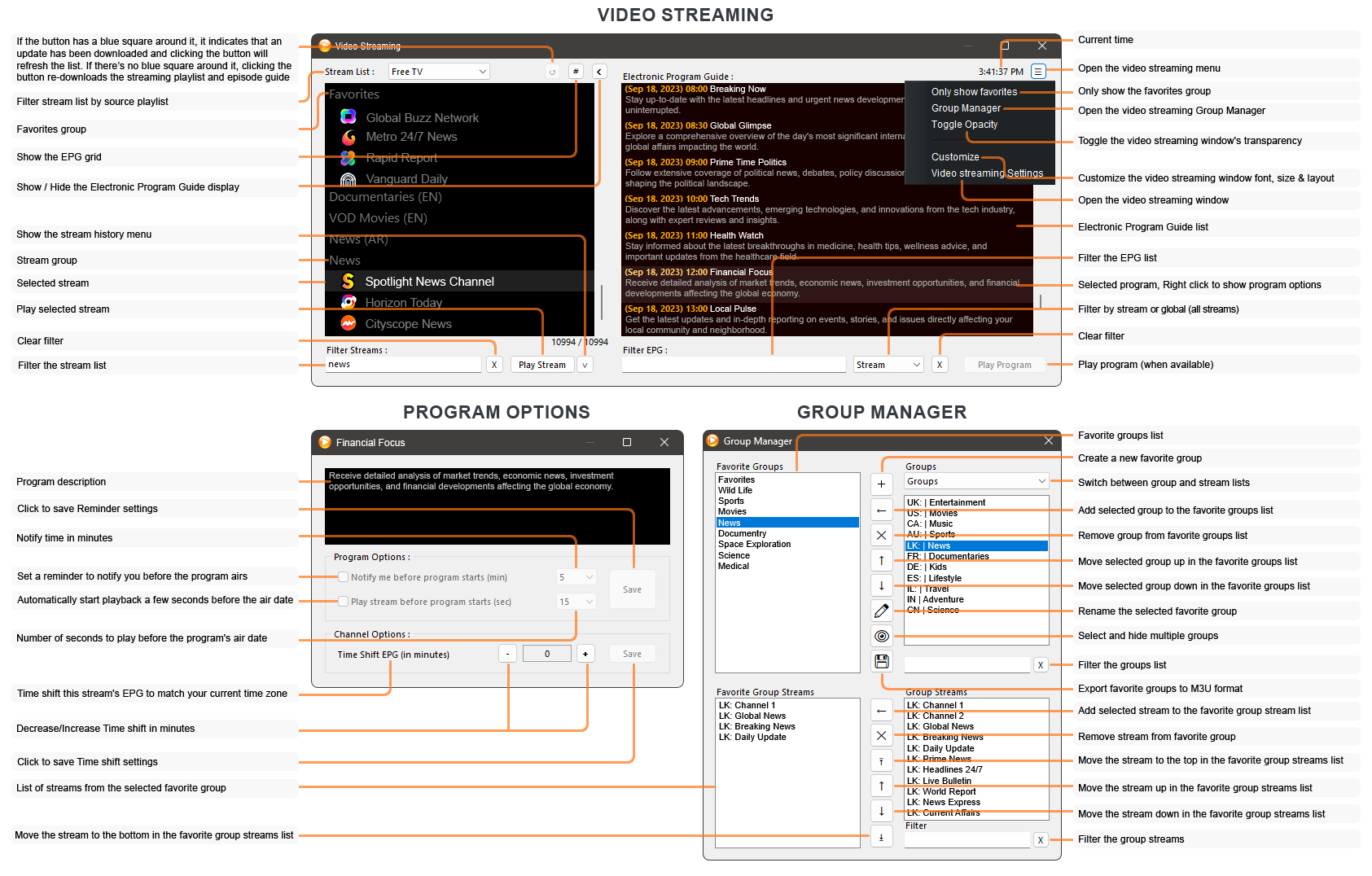Enable Notify me before program starts checkbox
The image size is (1372, 876).
click(344, 577)
